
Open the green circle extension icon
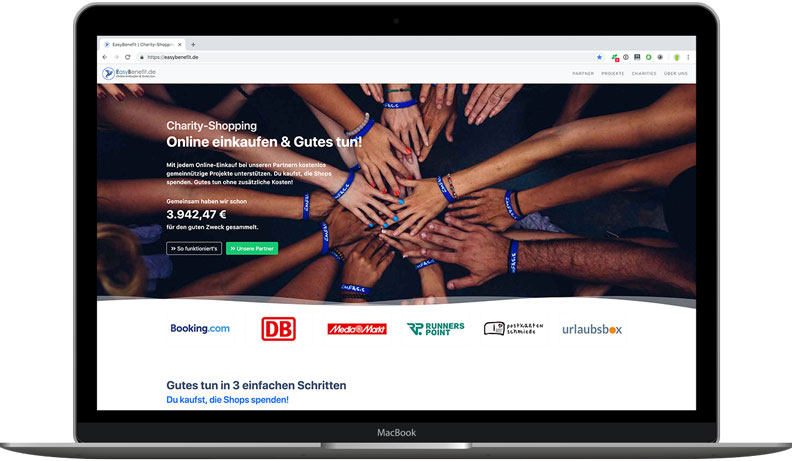click(649, 57)
